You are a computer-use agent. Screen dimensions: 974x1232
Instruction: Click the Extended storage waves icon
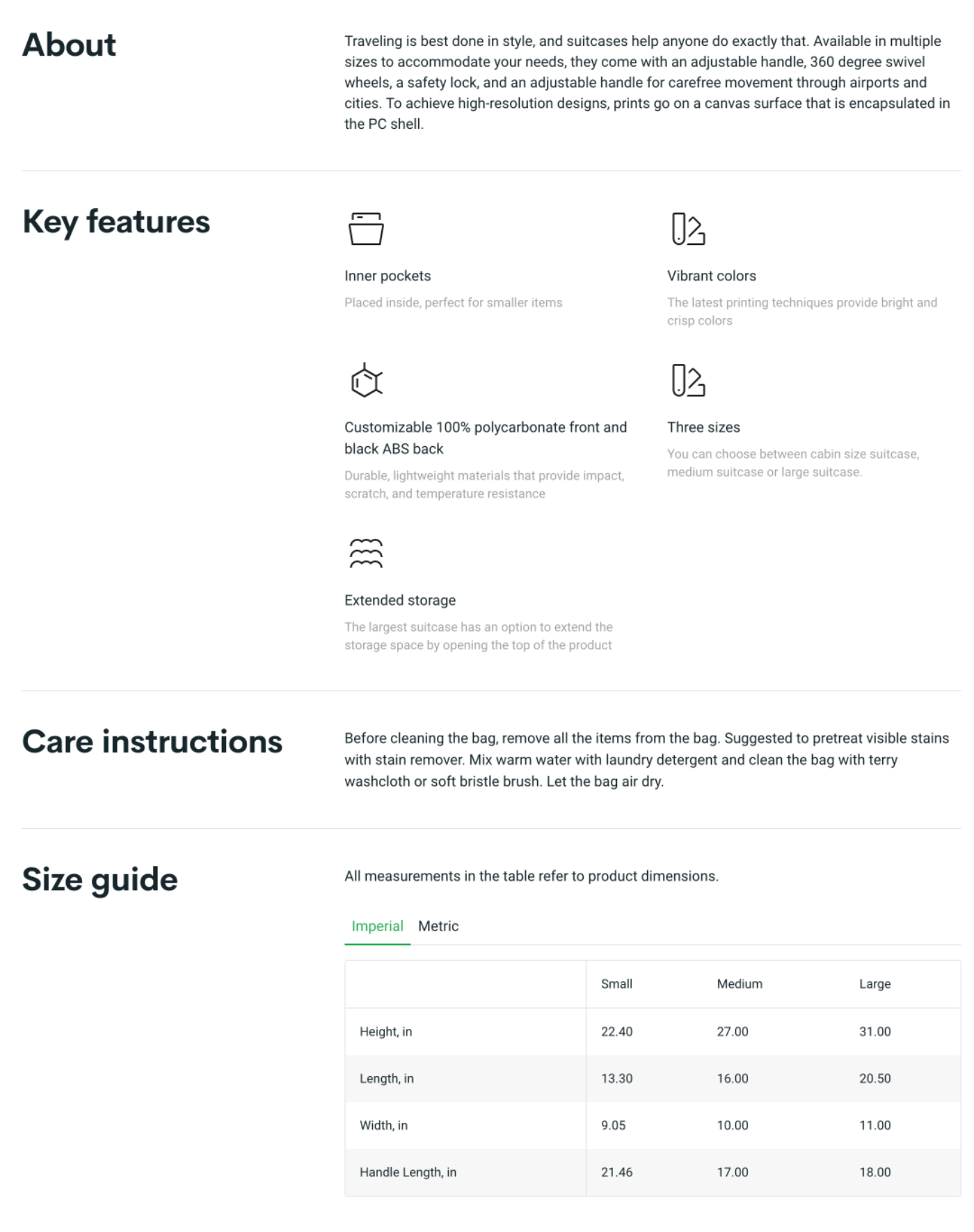[366, 553]
